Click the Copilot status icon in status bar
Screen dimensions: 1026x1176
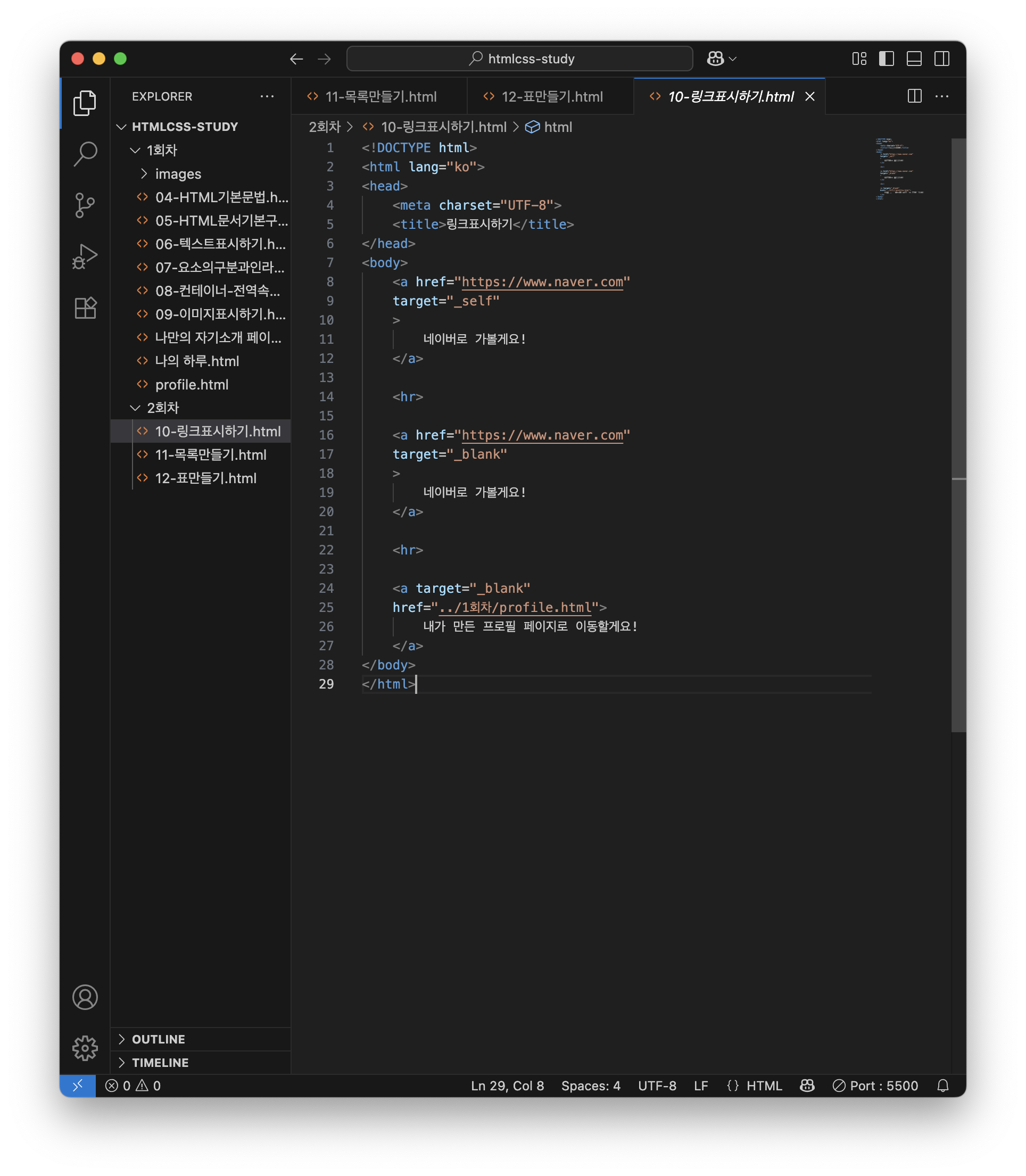click(807, 1086)
